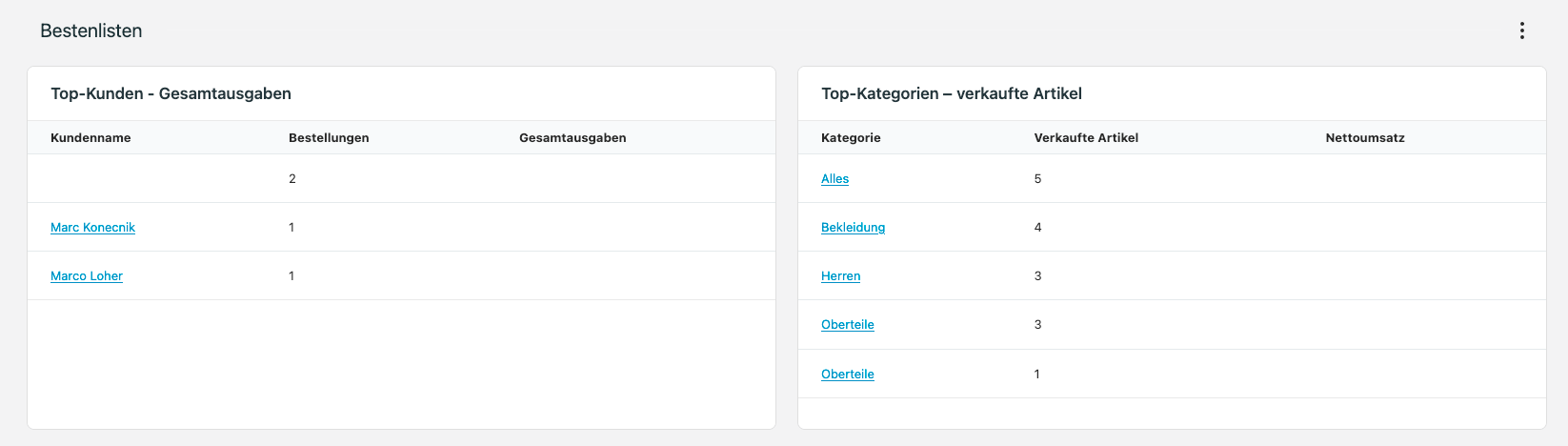The height and width of the screenshot is (446, 1568).
Task: Open the Bestenlisten three-dot options menu
Action: point(1521,30)
